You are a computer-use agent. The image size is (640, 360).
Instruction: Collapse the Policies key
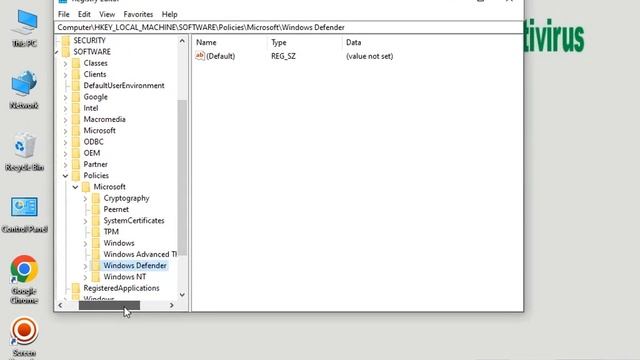(65, 176)
